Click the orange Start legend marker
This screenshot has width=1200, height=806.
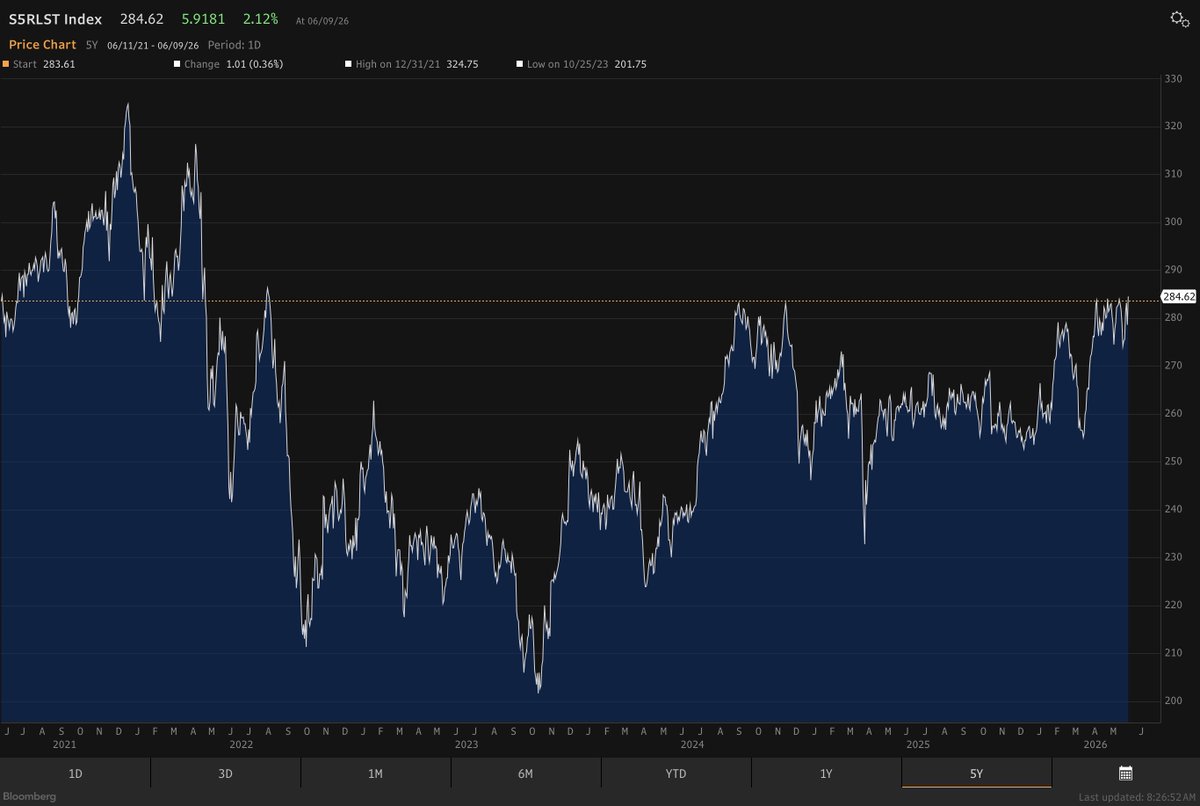point(6,64)
